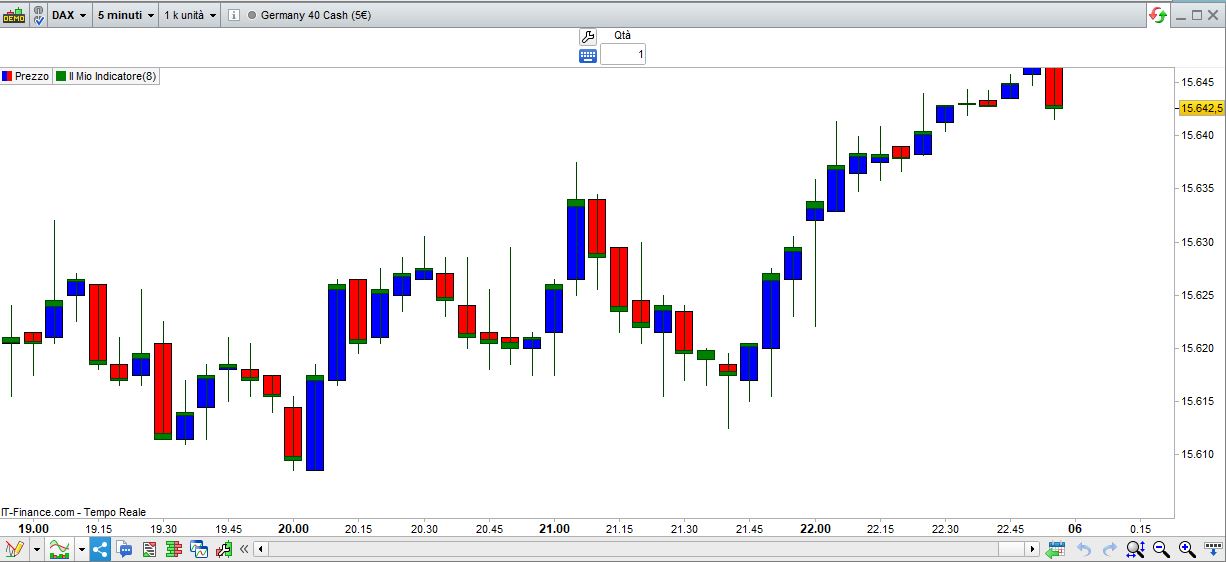Screen dimensions: 1226x562
Task: Click the red-green swap arrows icon
Action: pyautogui.click(x=1158, y=15)
